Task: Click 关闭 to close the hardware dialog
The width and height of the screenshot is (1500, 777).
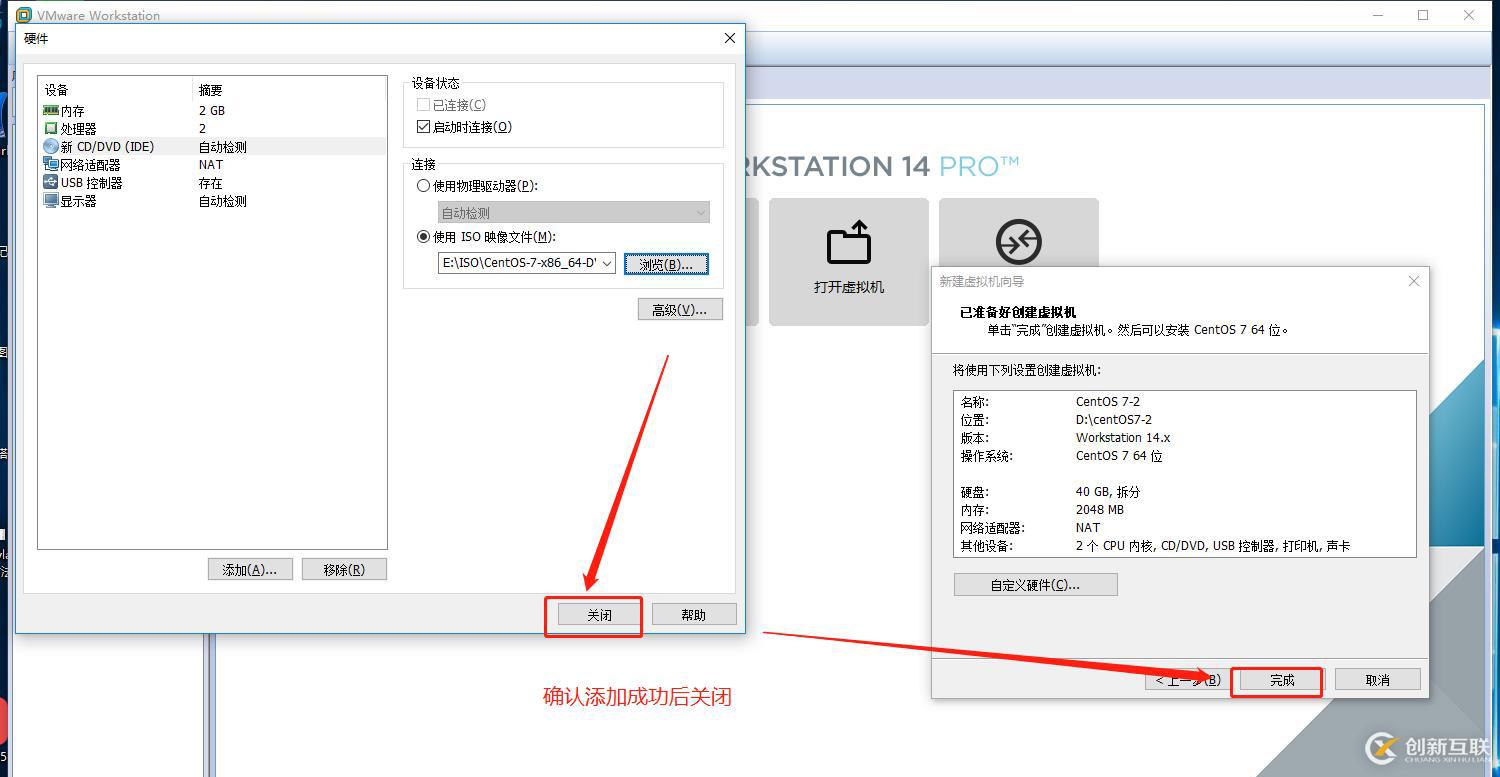Action: click(x=599, y=615)
